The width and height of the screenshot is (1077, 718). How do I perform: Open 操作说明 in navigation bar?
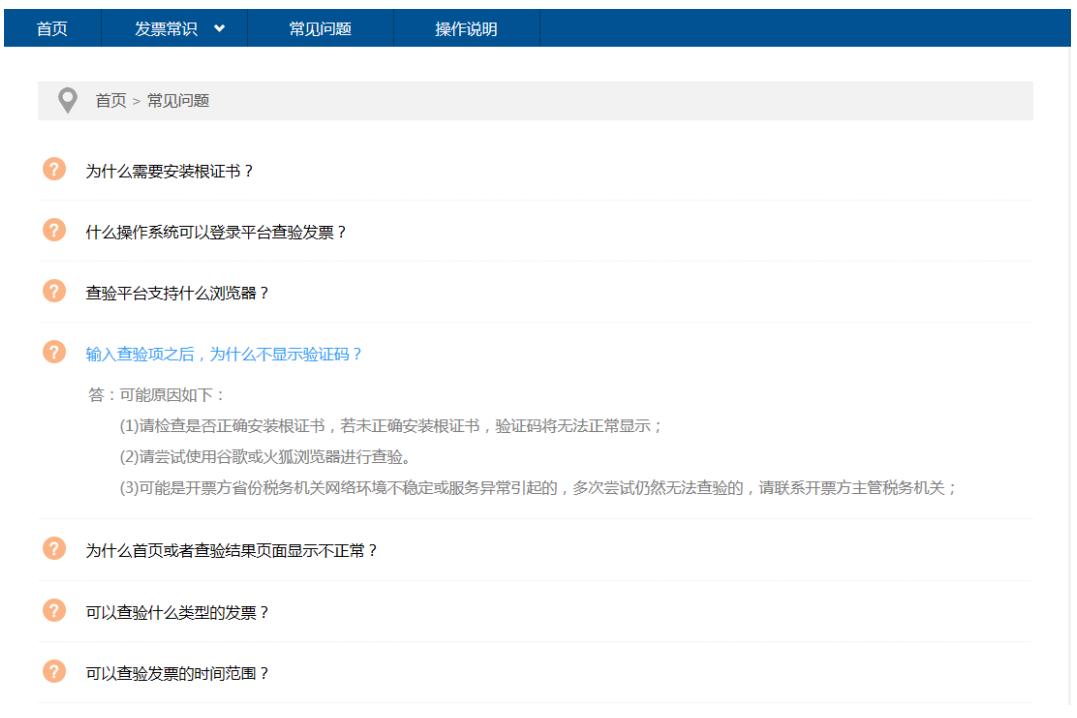(466, 29)
